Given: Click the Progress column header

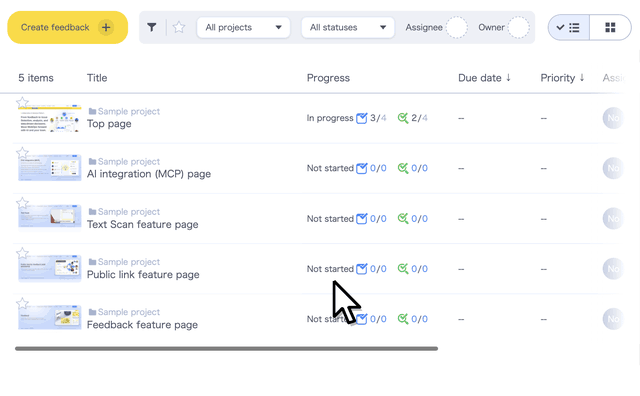Looking at the screenshot, I should pyautogui.click(x=328, y=78).
